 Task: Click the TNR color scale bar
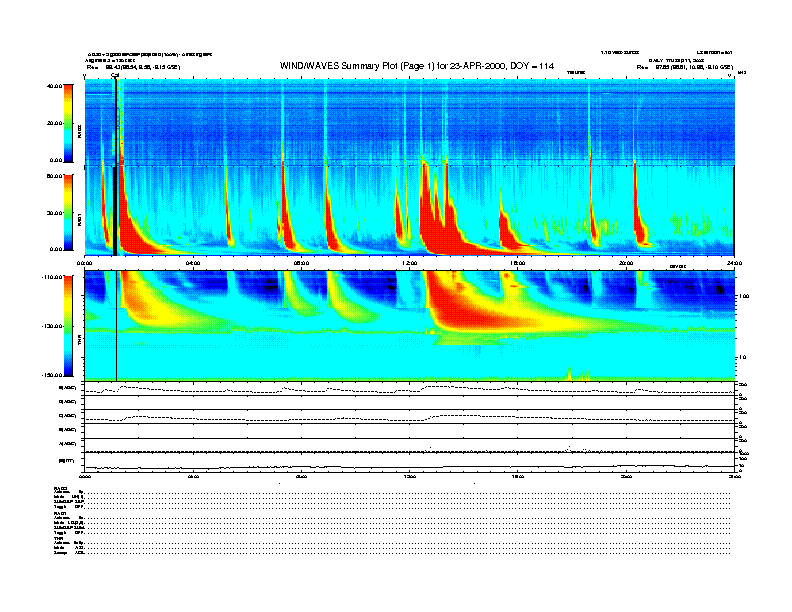pos(68,326)
